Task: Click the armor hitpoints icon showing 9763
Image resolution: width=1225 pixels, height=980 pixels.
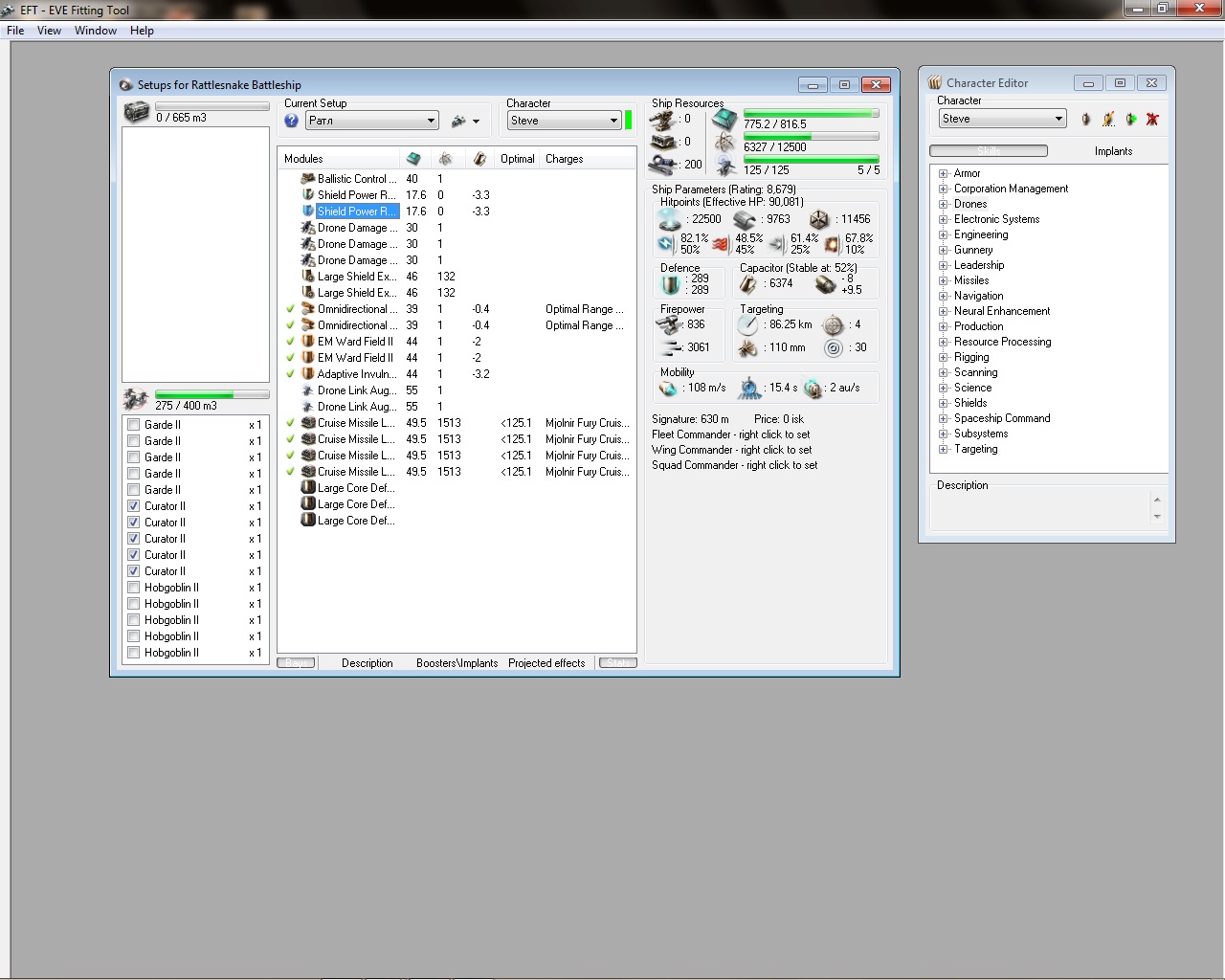Action: (x=745, y=220)
